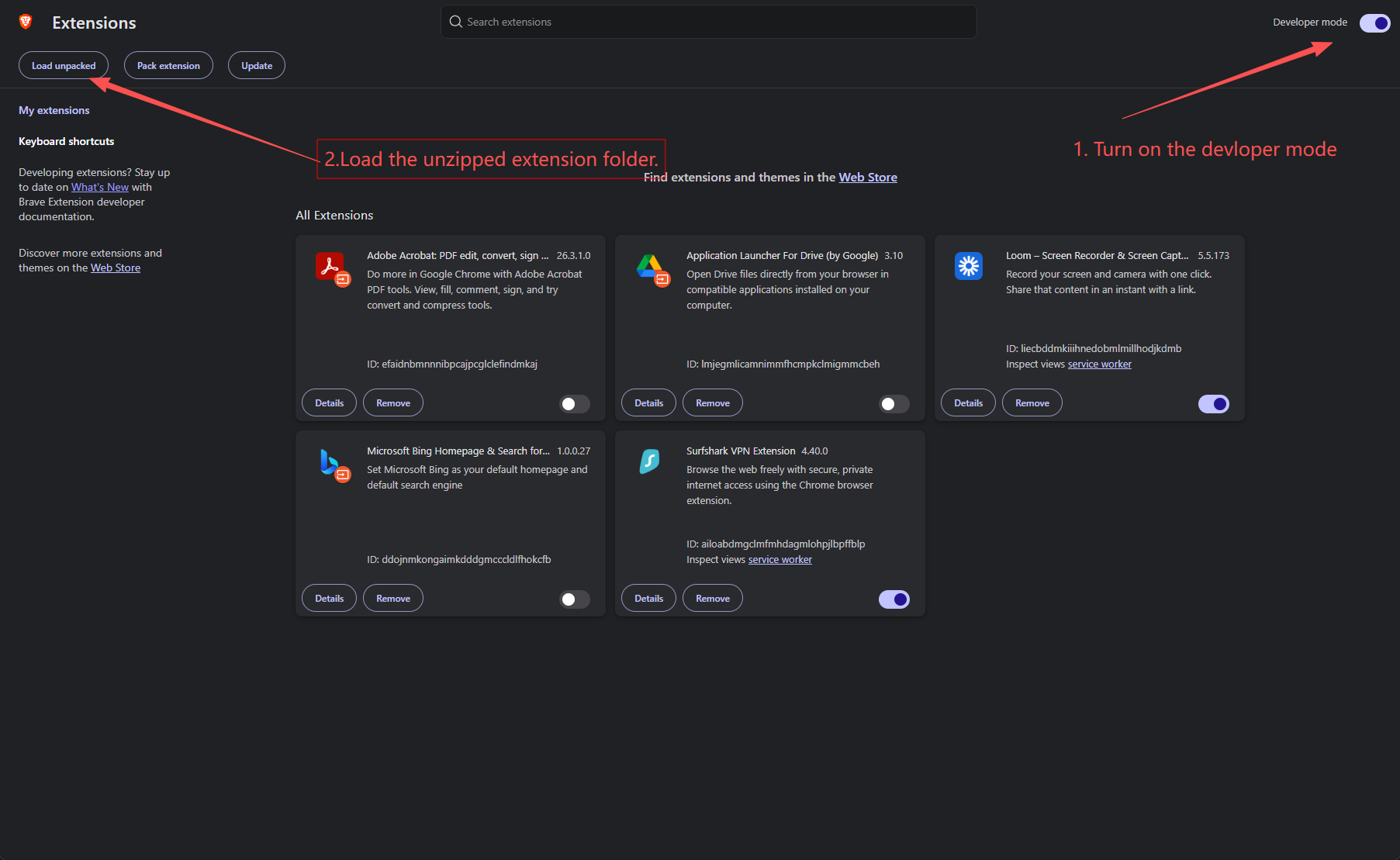The width and height of the screenshot is (1400, 860).
Task: Click version number 5.5.173
Action: (x=1213, y=256)
